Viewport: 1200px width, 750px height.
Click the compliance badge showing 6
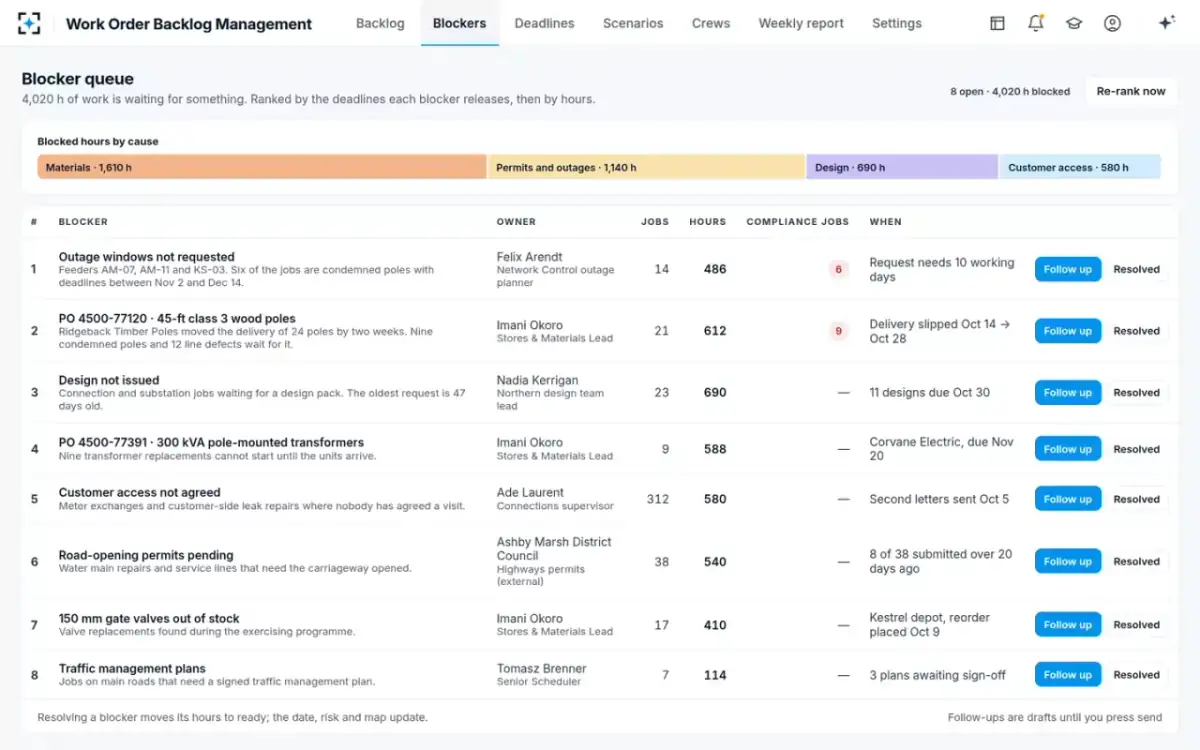838,269
